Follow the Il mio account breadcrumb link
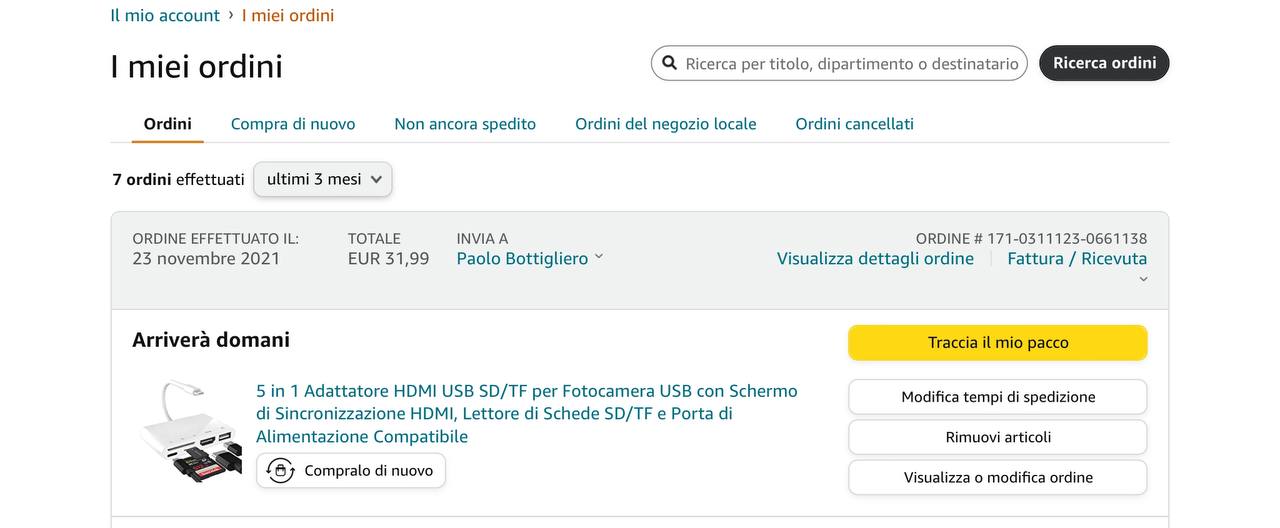Screen dimensions: 1280x528 [x=165, y=15]
